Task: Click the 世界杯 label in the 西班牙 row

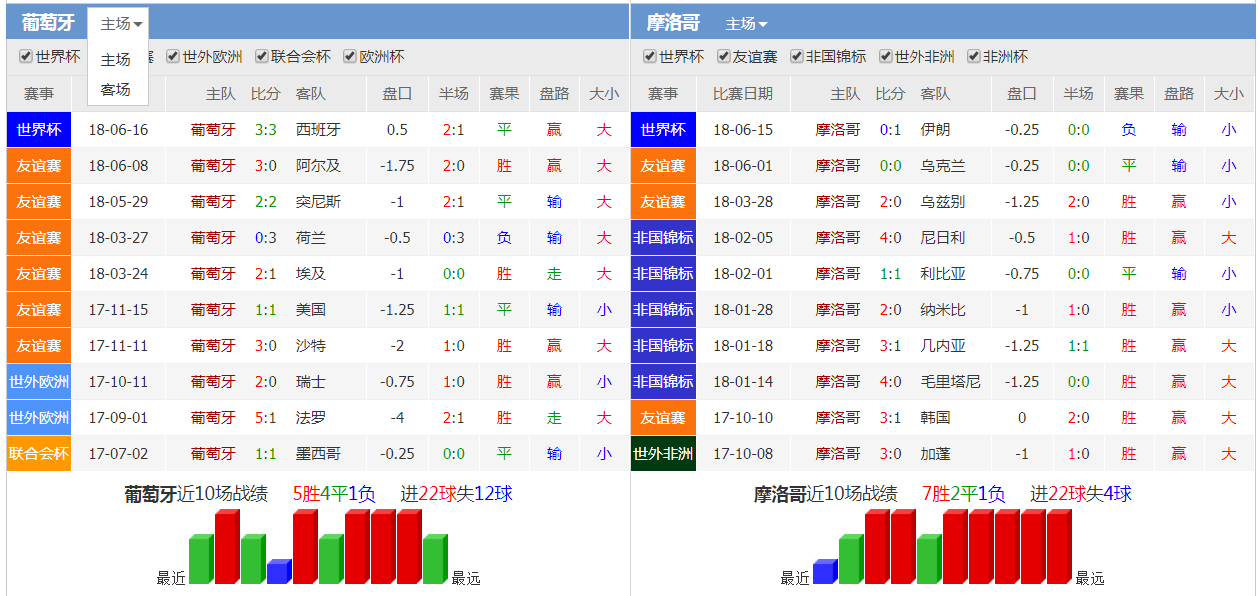Action: 39,130
